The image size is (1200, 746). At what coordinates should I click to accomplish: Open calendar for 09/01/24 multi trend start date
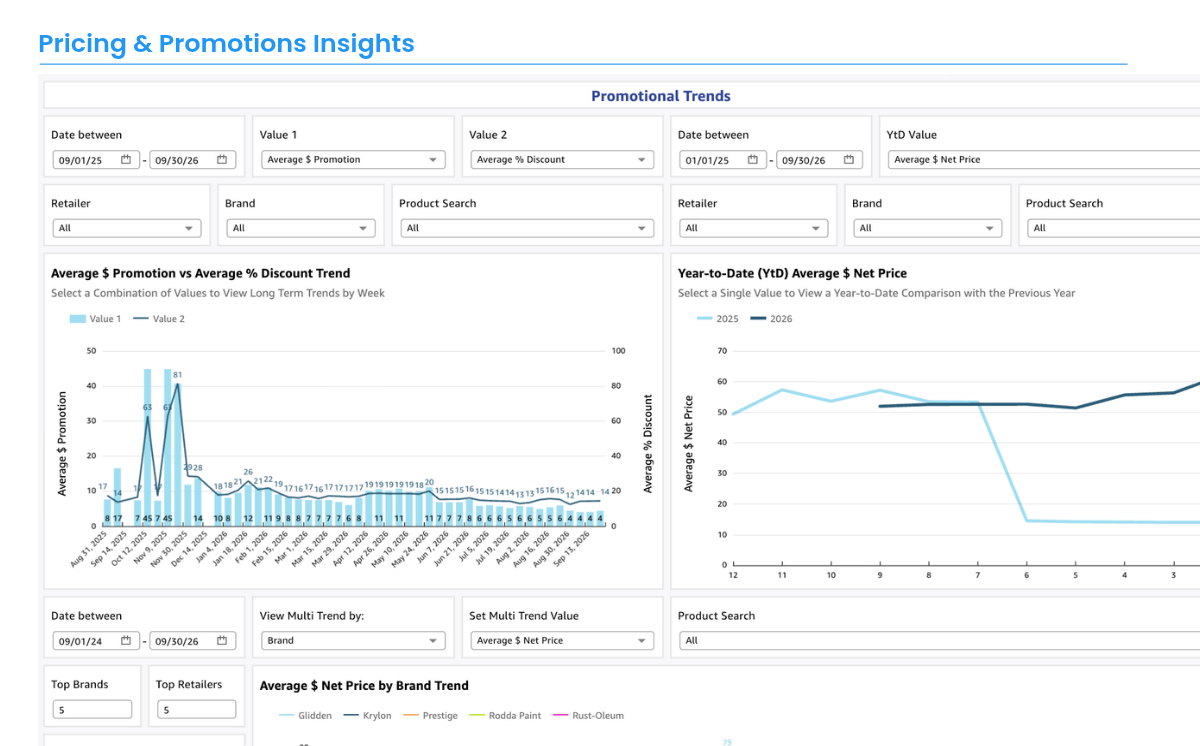point(126,641)
